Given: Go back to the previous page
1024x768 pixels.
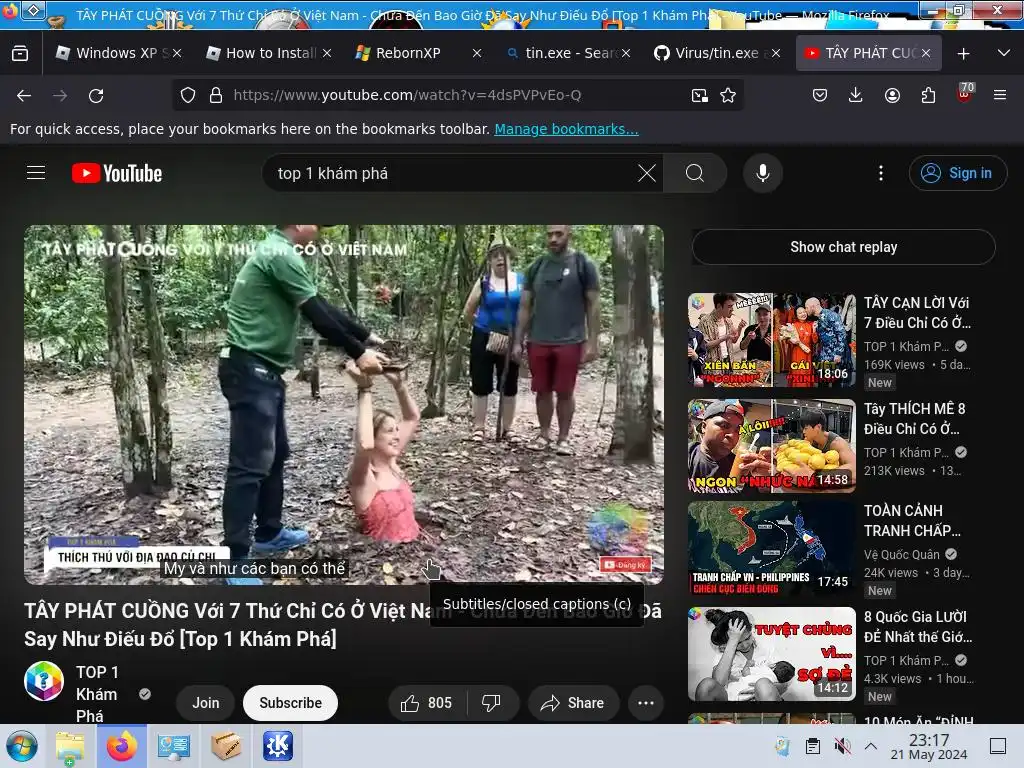Looking at the screenshot, I should point(24,95).
